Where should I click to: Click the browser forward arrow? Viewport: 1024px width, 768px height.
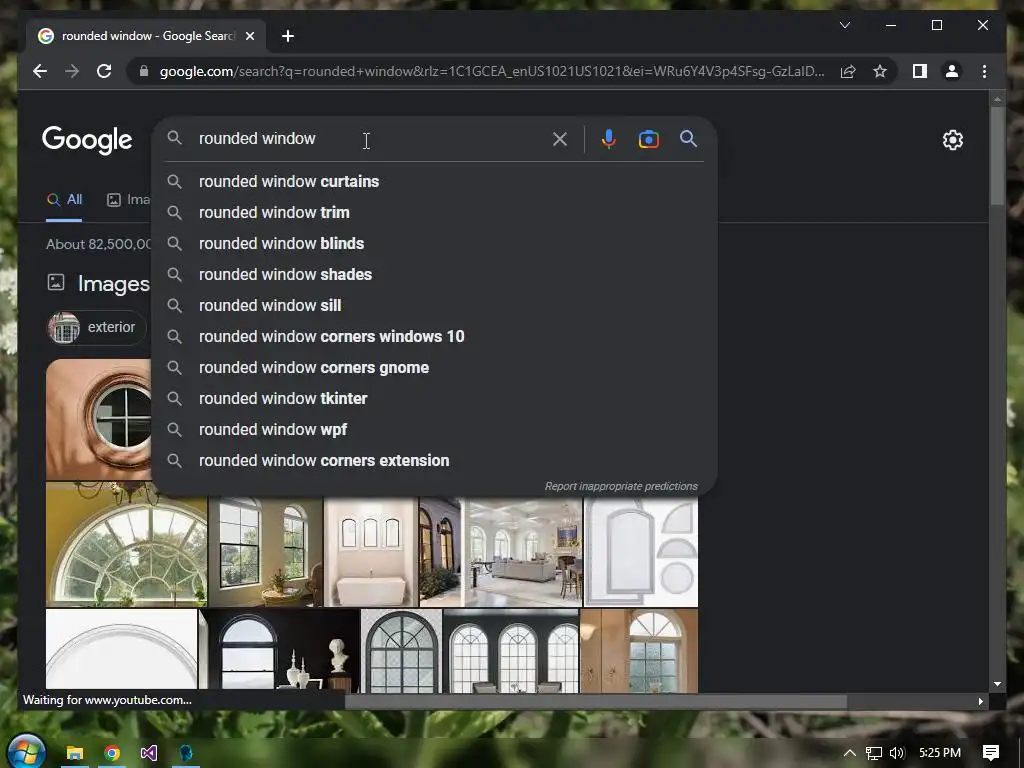click(72, 71)
